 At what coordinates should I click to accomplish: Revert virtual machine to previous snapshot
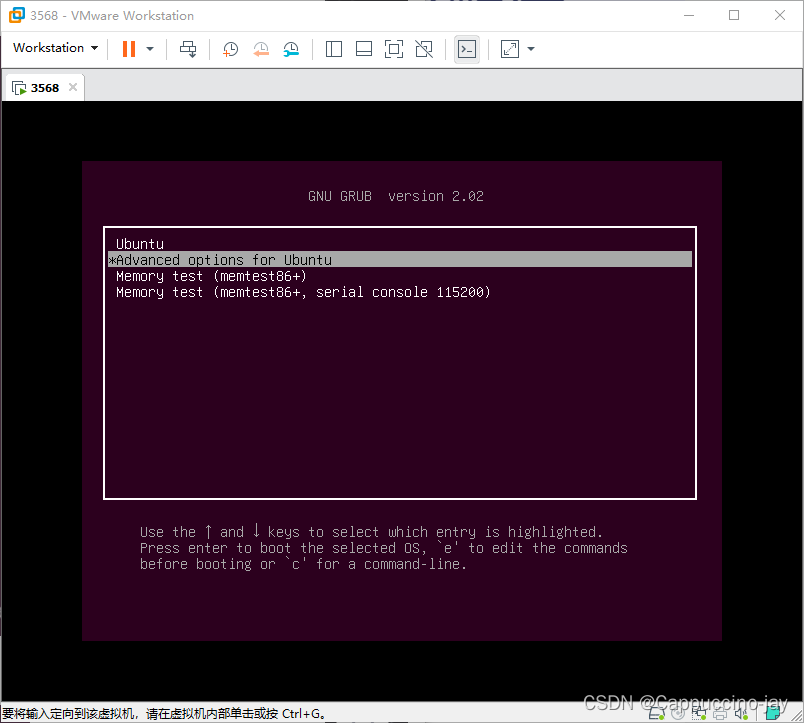click(x=261, y=49)
